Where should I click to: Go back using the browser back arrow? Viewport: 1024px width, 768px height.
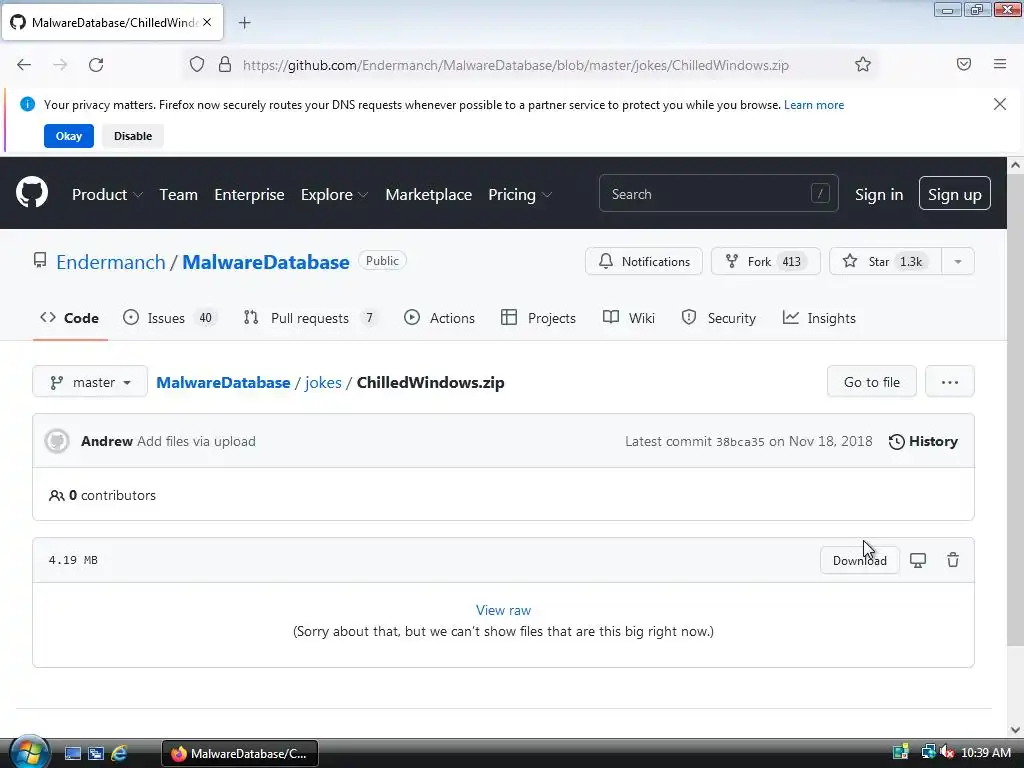(24, 65)
